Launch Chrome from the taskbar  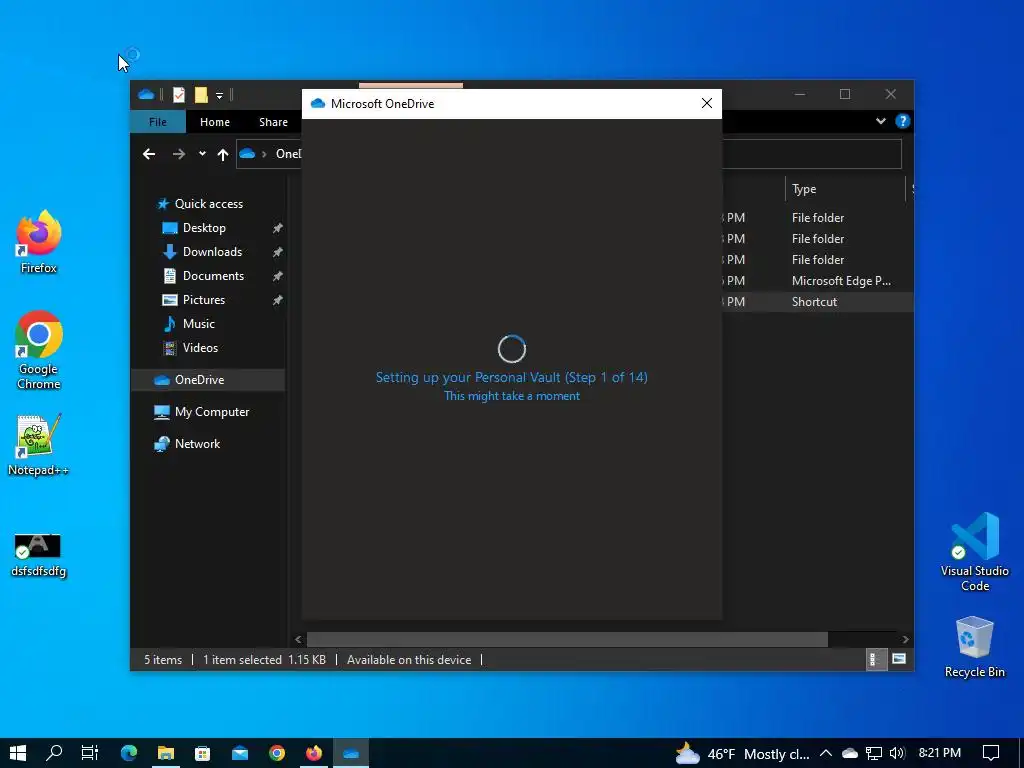(x=277, y=753)
